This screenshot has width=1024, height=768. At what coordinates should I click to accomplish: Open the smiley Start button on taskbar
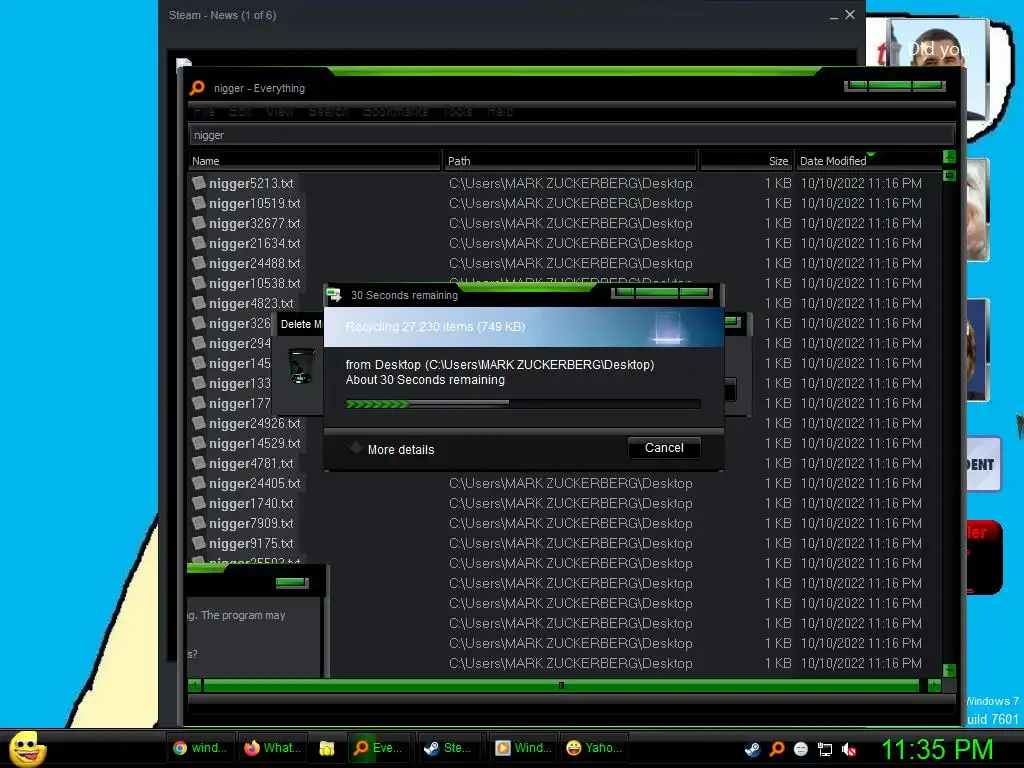(x=27, y=748)
